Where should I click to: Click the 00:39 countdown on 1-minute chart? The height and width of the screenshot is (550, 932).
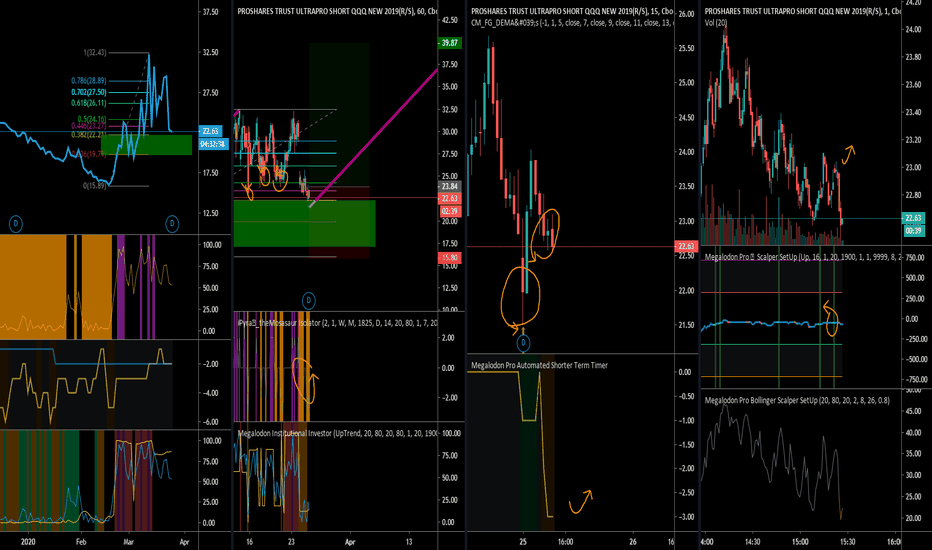coord(913,231)
